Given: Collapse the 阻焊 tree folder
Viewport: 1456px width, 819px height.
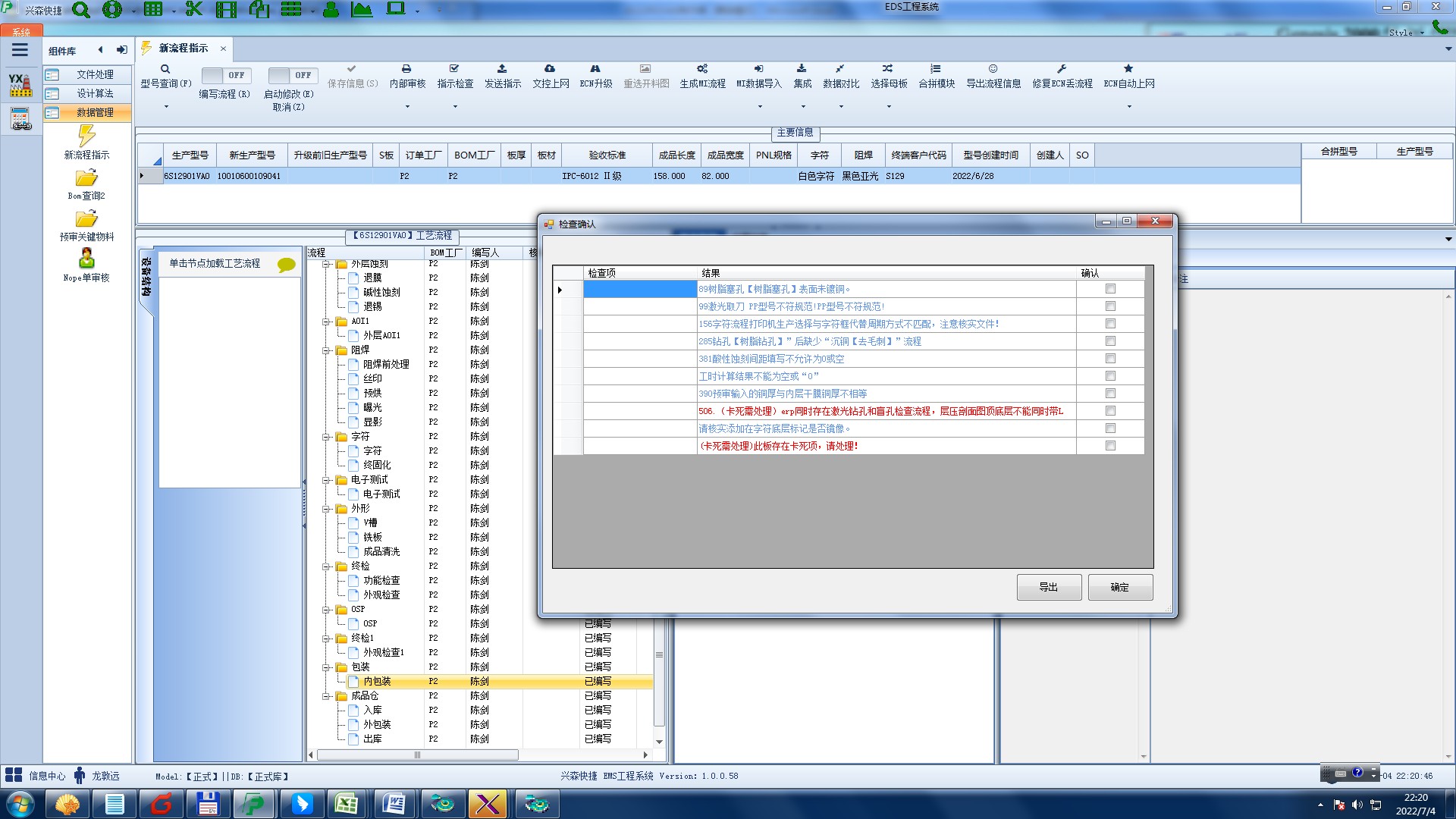Looking at the screenshot, I should pos(326,350).
